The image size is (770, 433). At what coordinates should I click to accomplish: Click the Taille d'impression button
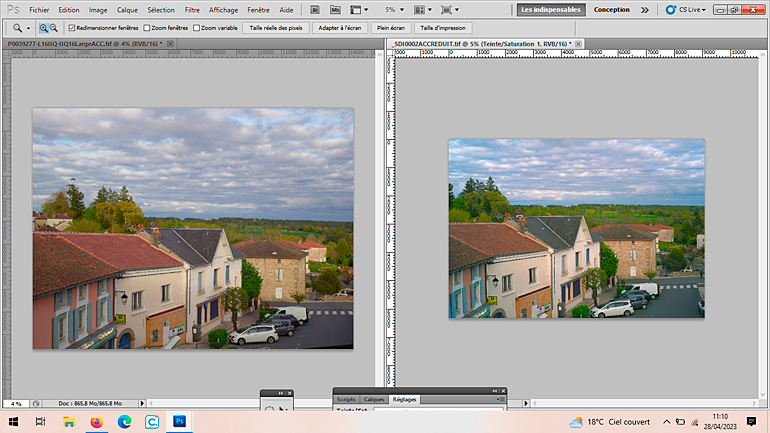pyautogui.click(x=443, y=28)
